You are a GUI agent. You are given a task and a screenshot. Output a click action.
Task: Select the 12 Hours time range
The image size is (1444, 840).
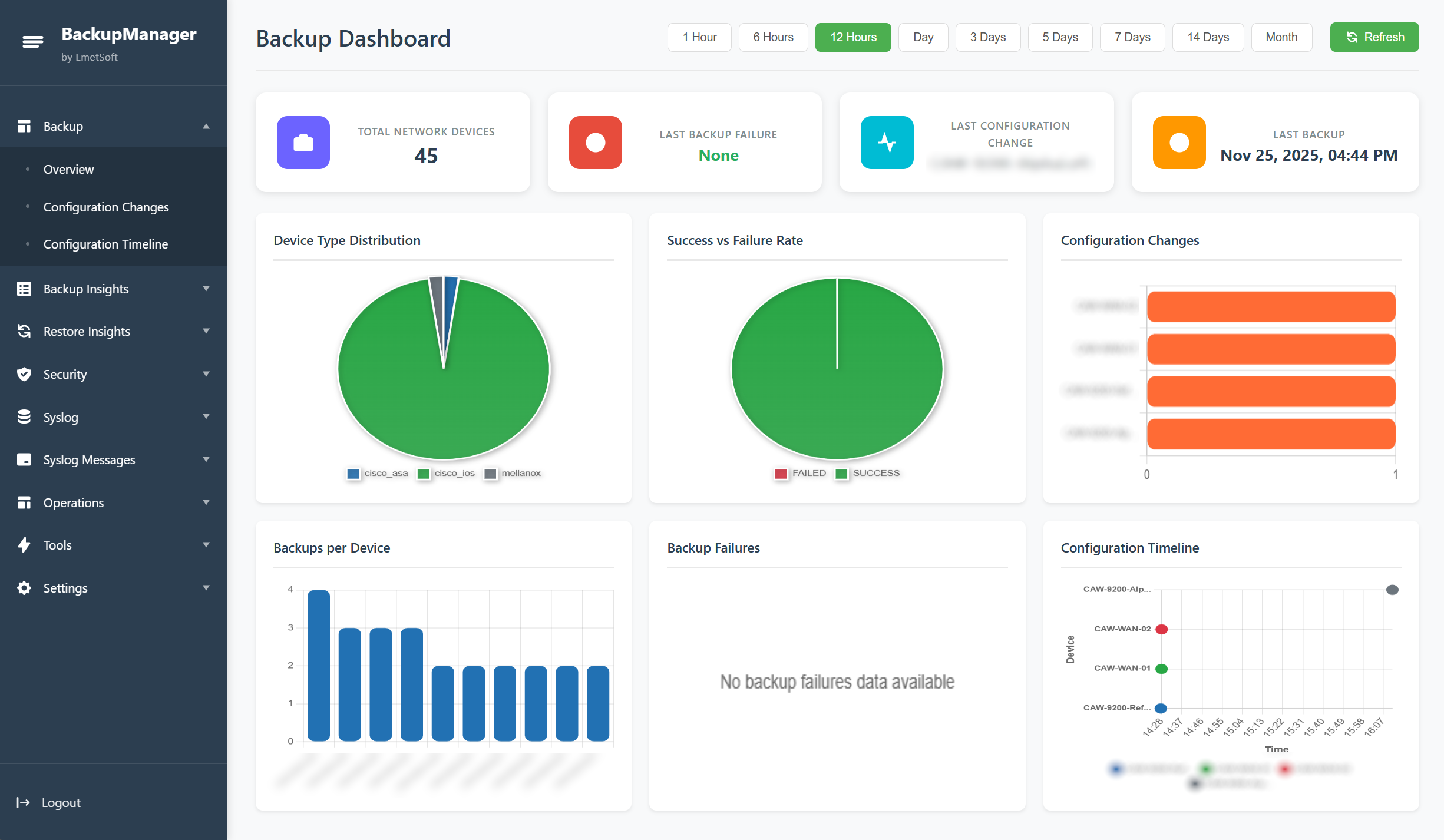point(853,37)
